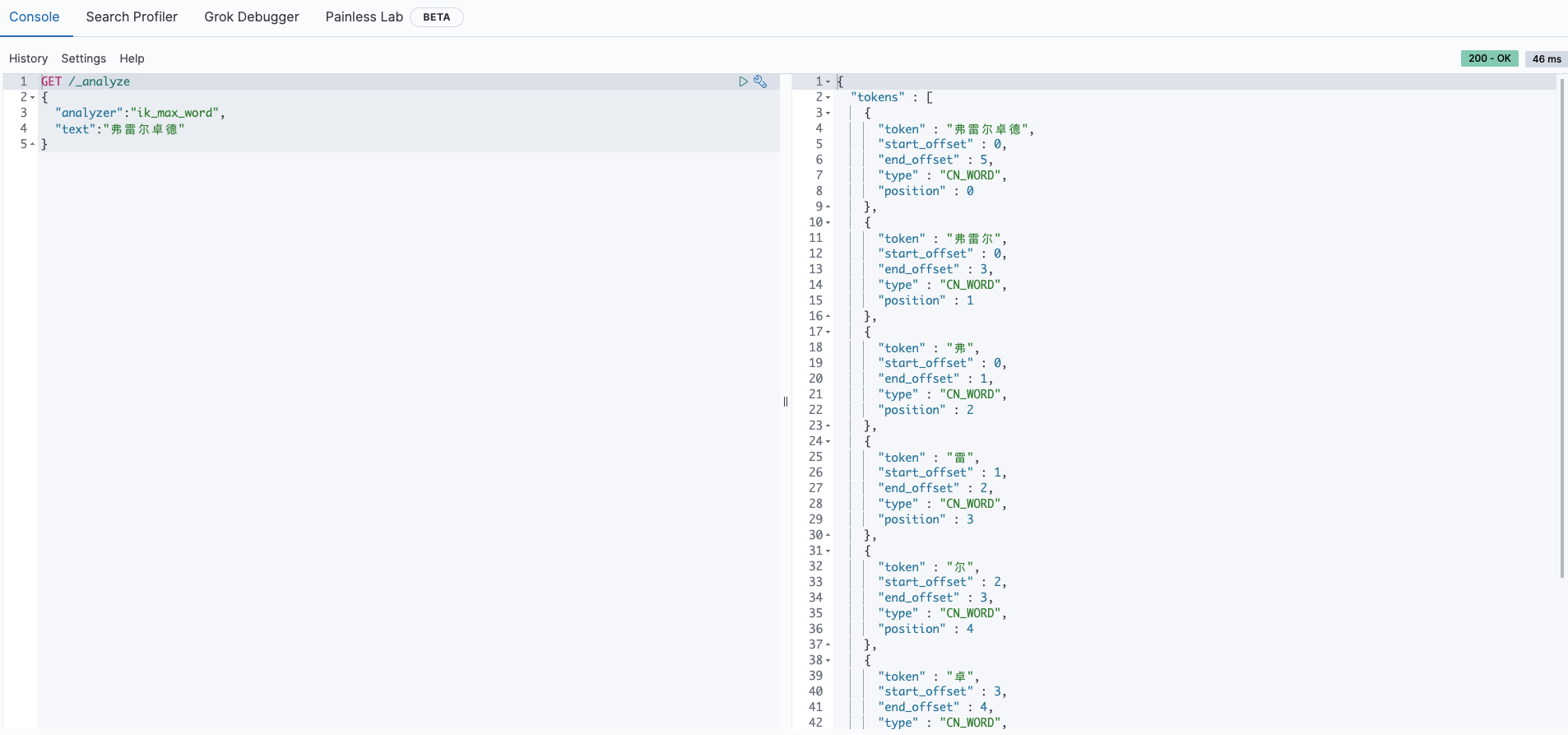Open the Grok Debugger tab
Image resolution: width=1568 pixels, height=735 pixels.
(252, 17)
